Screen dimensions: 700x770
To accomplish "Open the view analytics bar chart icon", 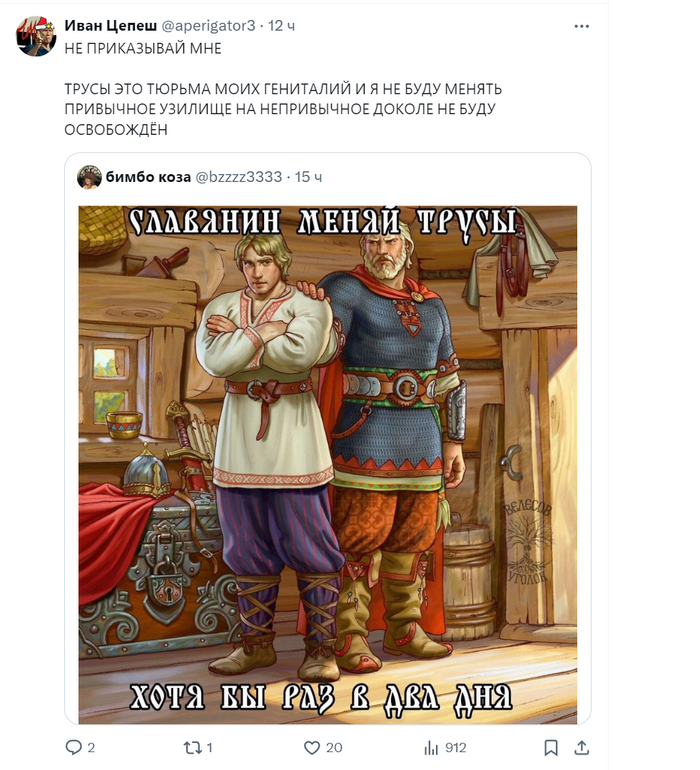I will point(431,748).
